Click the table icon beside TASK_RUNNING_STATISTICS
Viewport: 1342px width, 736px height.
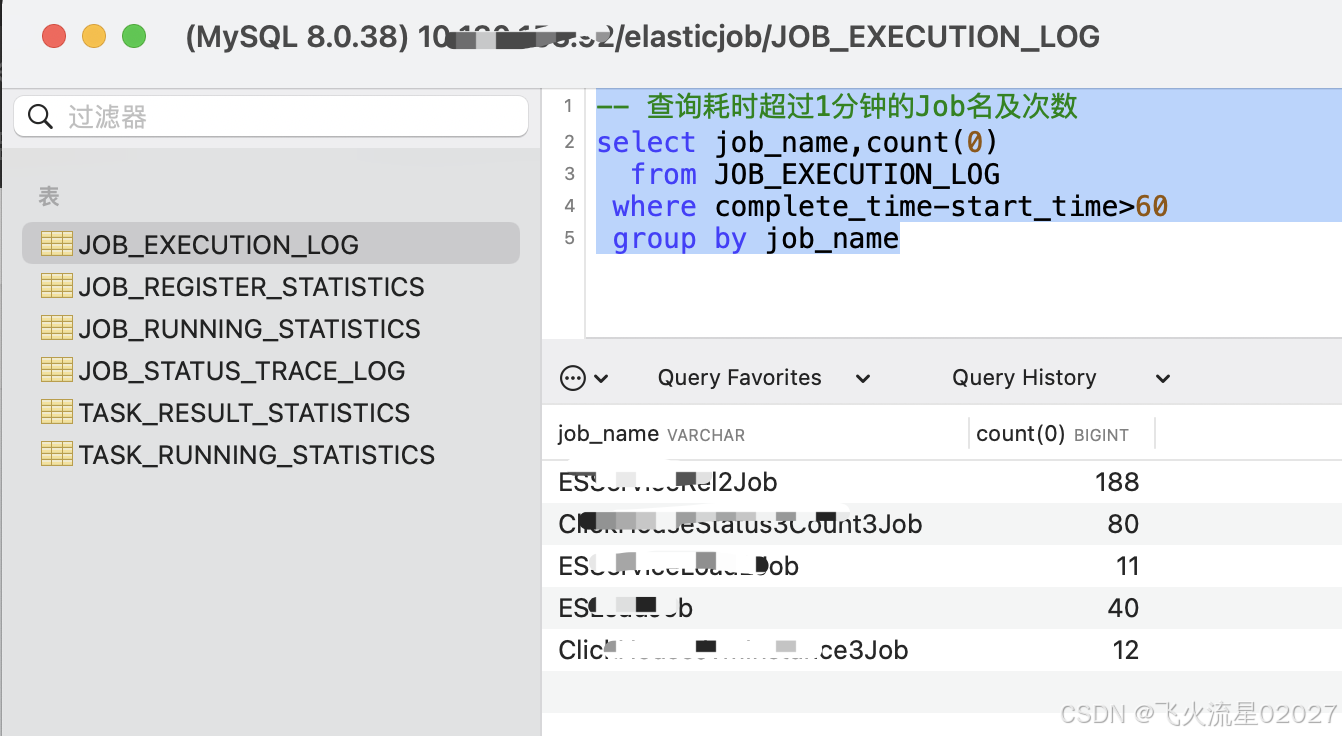point(57,453)
